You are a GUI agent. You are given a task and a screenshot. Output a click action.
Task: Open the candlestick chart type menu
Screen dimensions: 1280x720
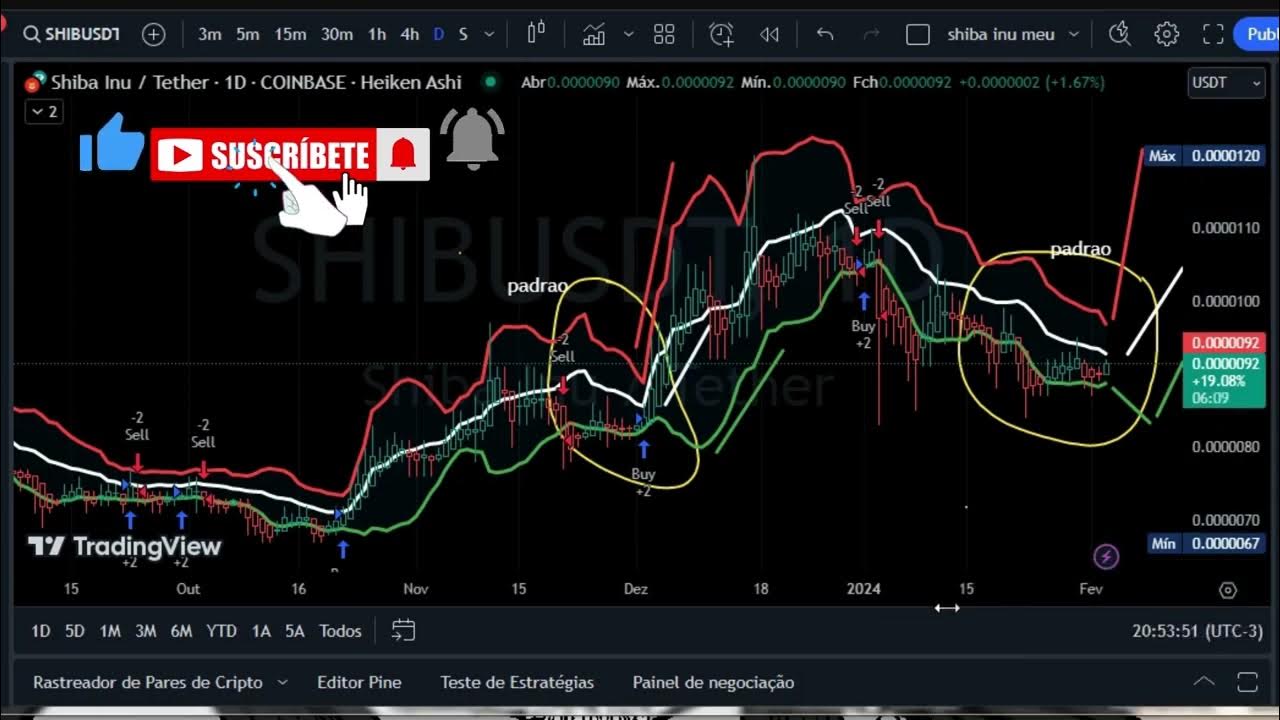(536, 34)
